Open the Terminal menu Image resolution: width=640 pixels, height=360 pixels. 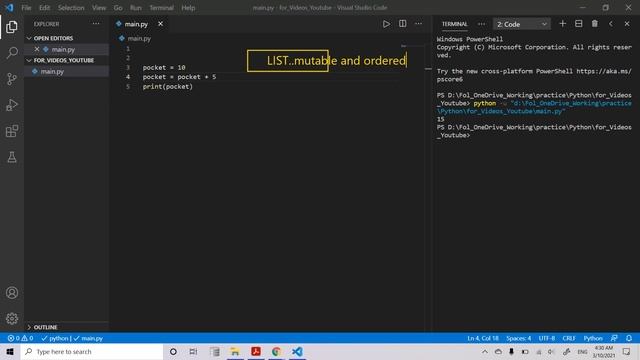[161, 8]
